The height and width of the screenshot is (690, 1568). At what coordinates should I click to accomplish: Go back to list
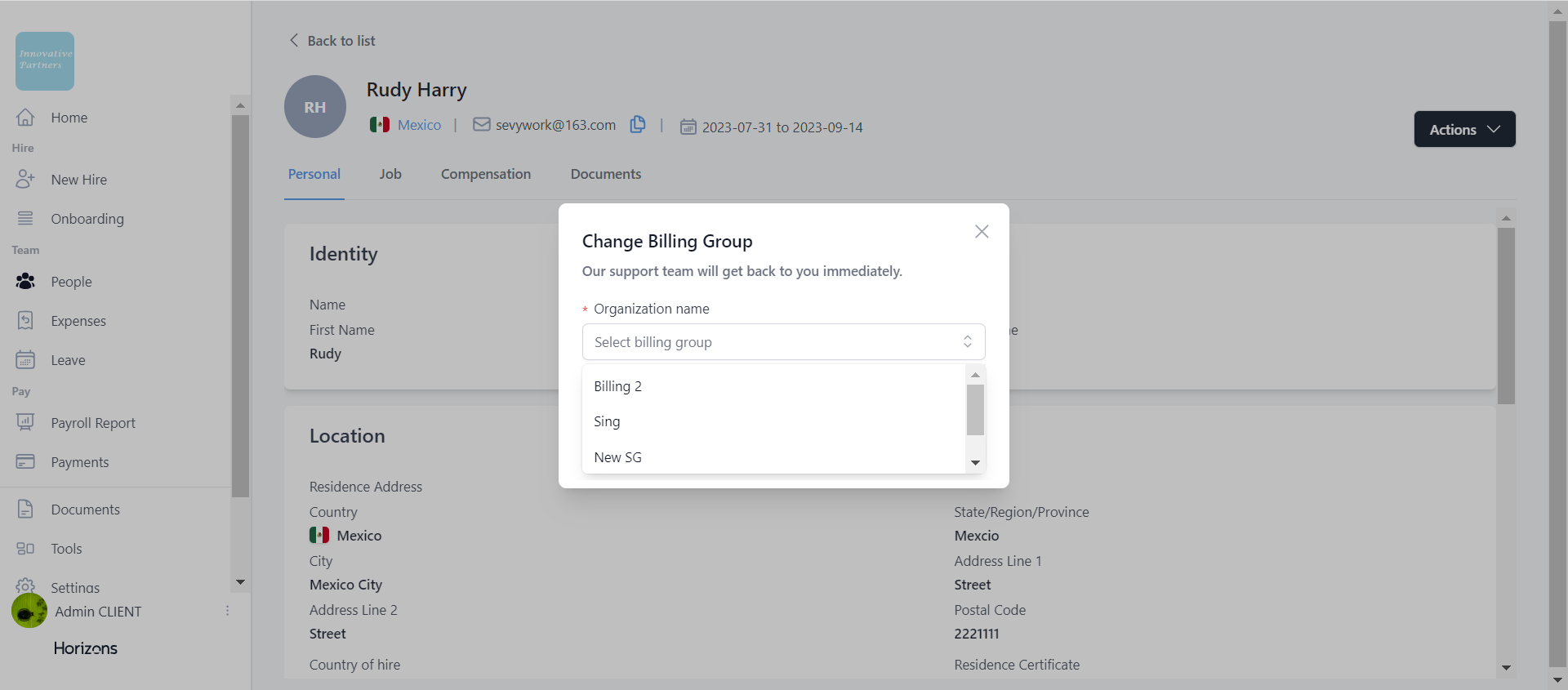tap(333, 41)
